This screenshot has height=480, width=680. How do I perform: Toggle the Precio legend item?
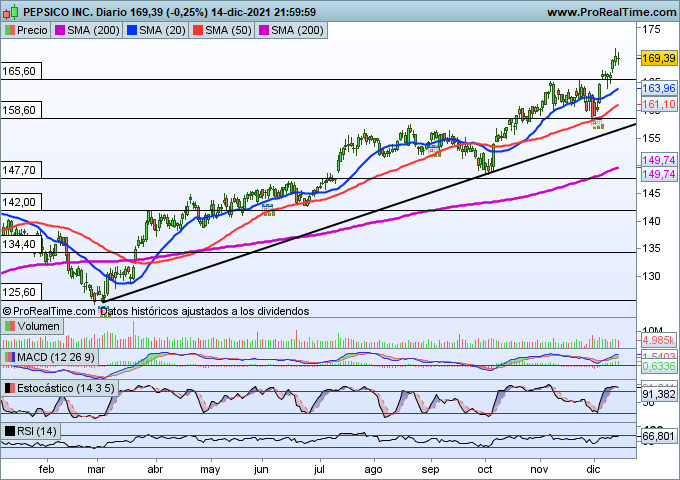(26, 30)
